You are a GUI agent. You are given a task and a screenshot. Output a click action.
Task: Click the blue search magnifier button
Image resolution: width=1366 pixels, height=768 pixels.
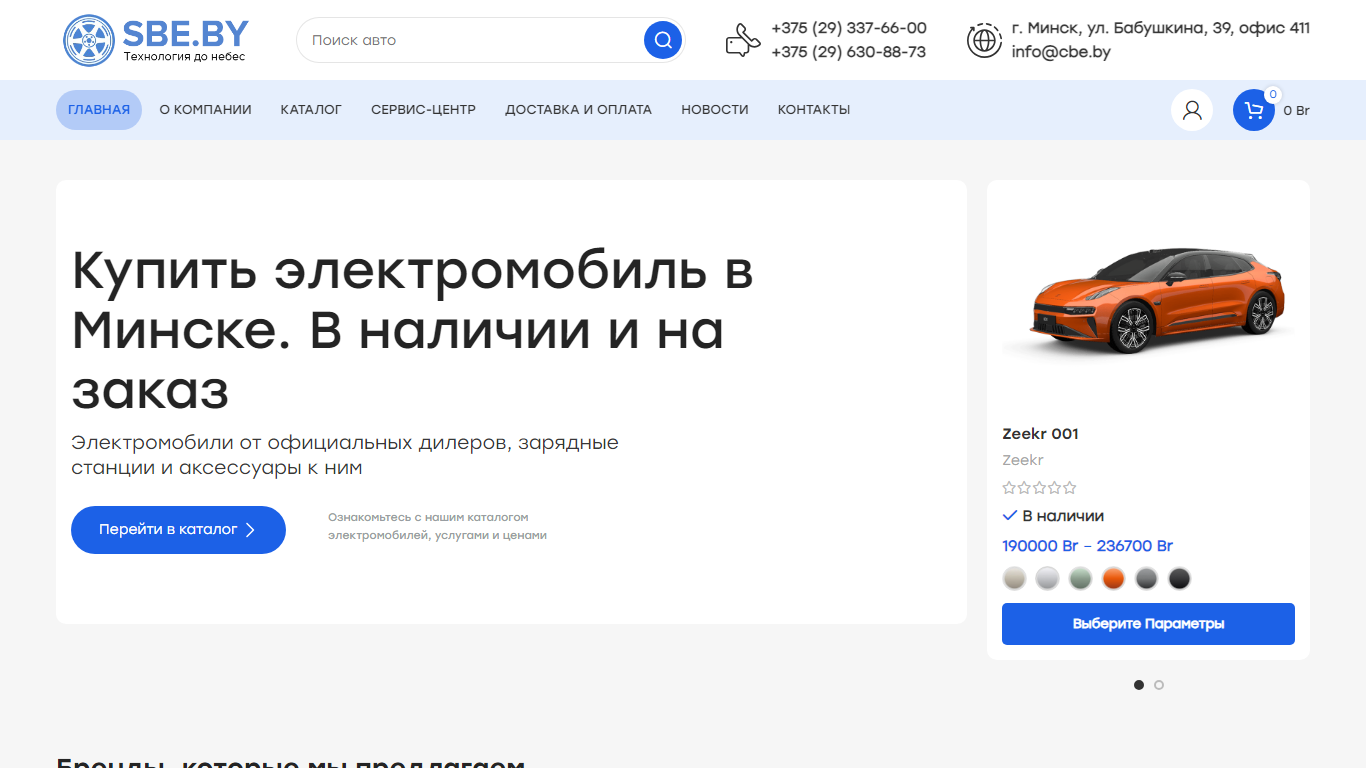(x=663, y=40)
